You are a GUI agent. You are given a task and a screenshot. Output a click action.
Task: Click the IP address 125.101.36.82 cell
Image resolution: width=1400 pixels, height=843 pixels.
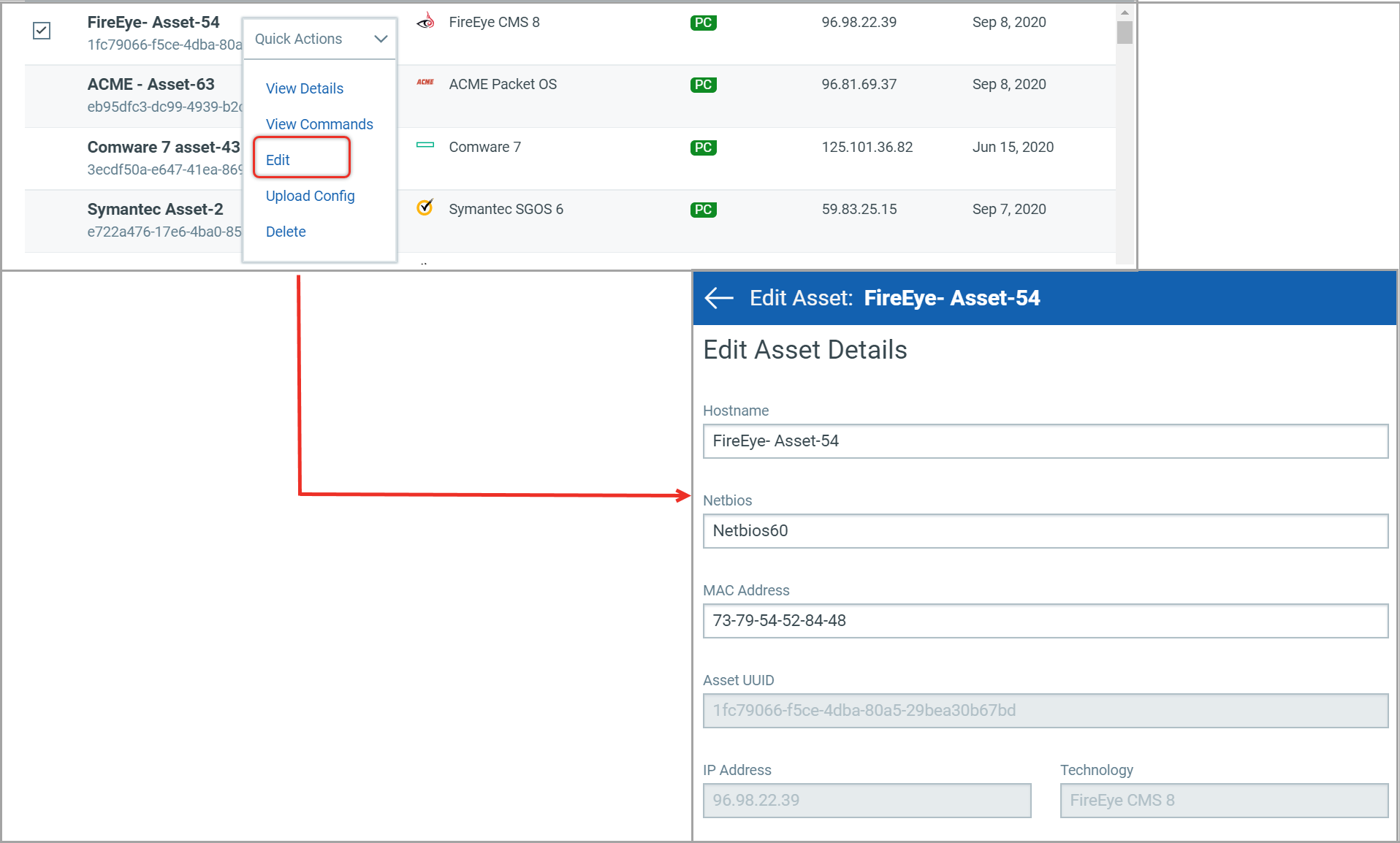(867, 147)
